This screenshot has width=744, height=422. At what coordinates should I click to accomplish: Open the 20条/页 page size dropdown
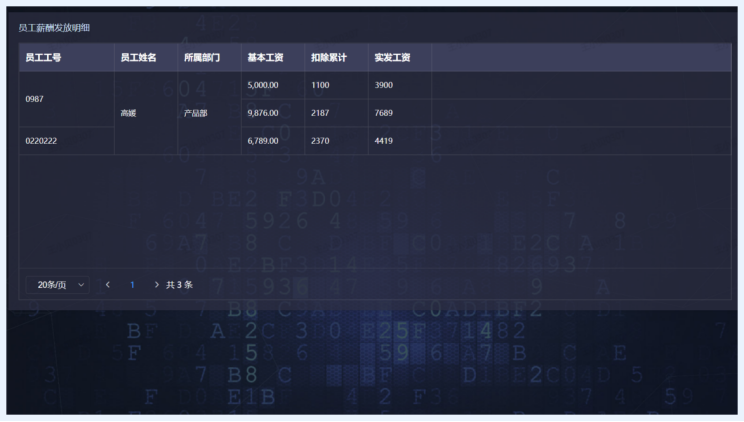click(x=57, y=285)
